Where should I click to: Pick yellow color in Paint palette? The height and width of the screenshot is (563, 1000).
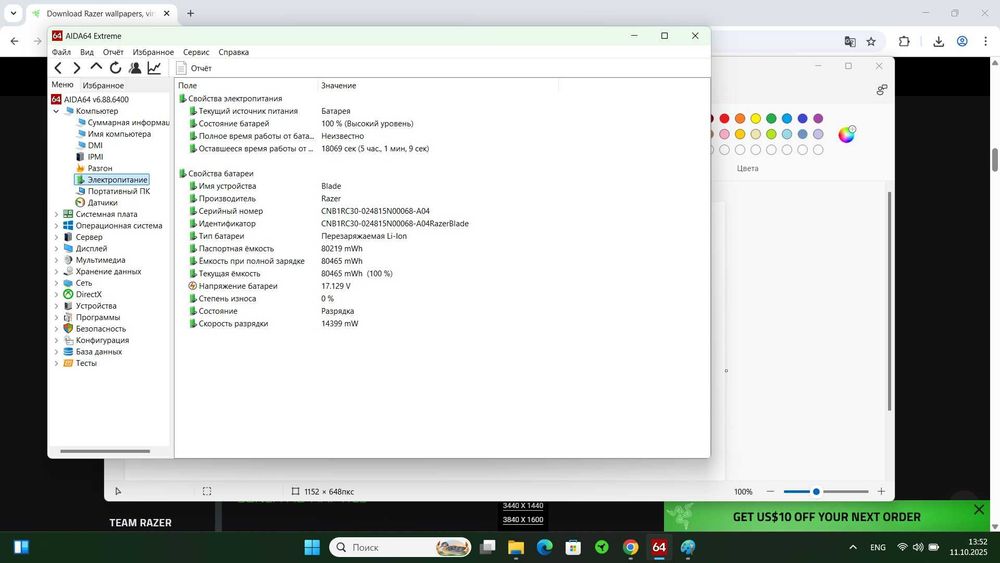point(756,119)
